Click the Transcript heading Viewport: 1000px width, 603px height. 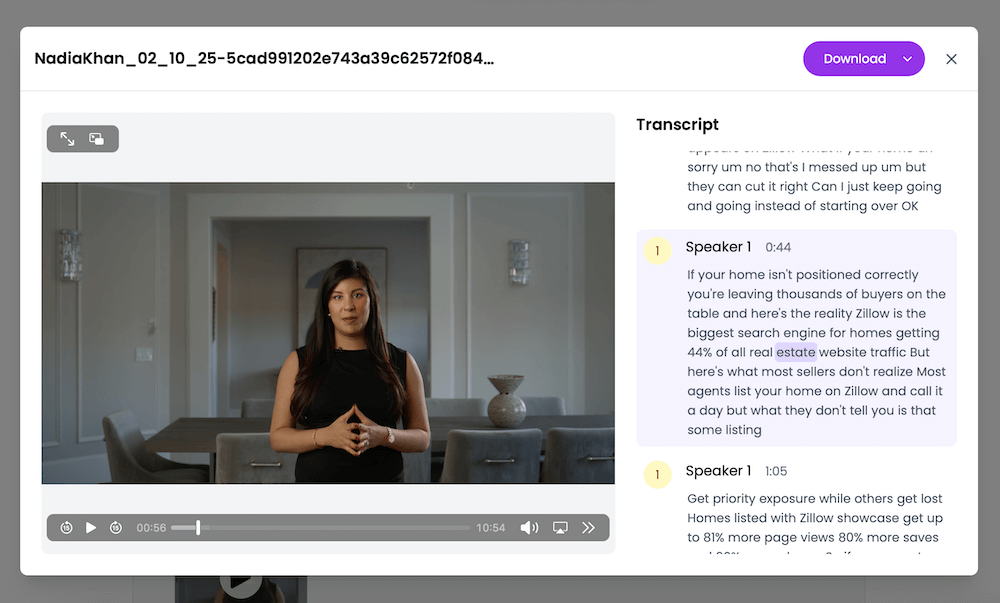coord(677,124)
